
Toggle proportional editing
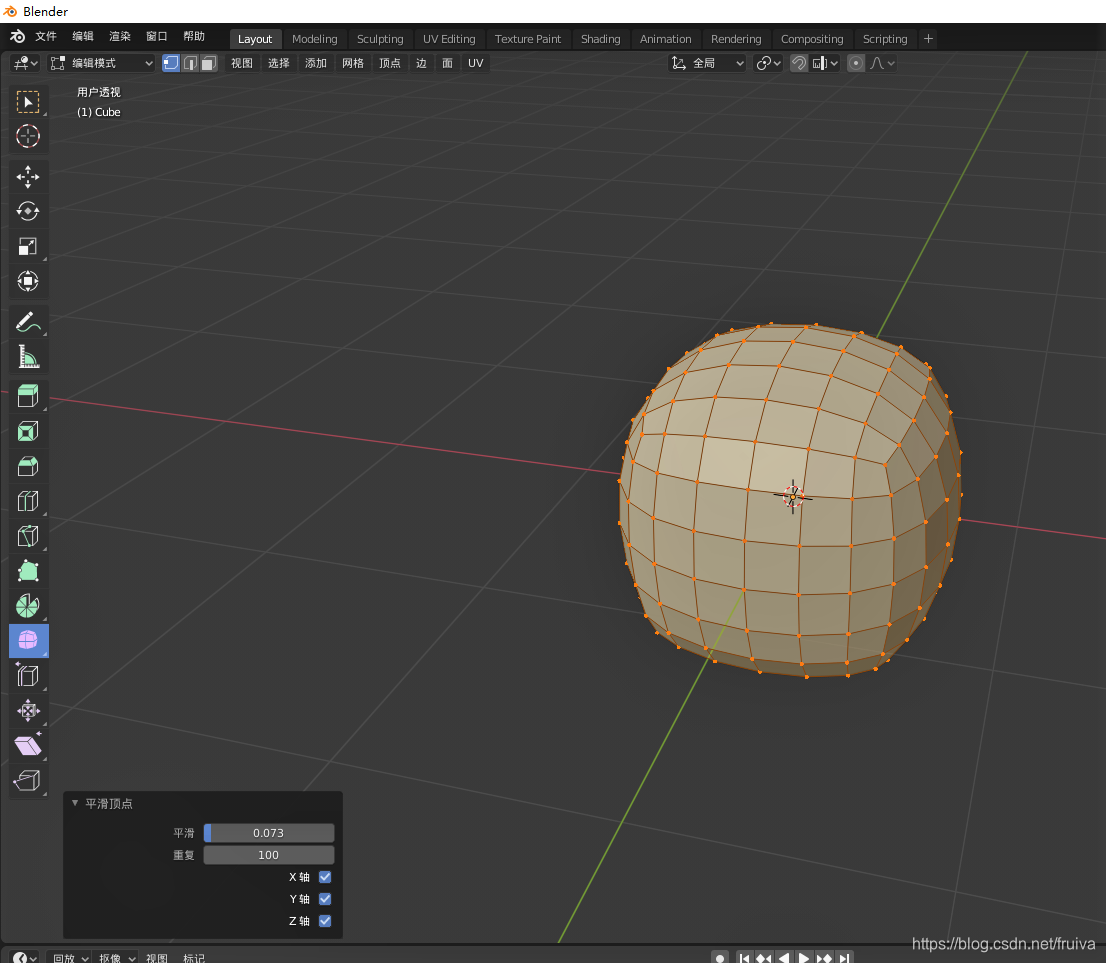click(x=856, y=63)
